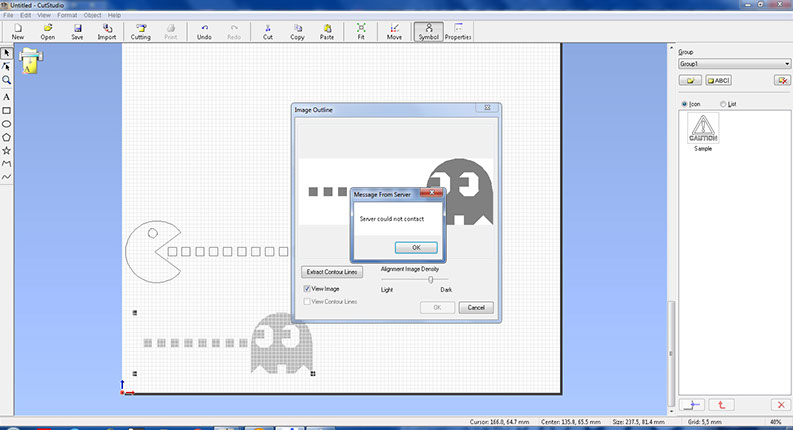Fit the view with Fit icon

tap(361, 31)
